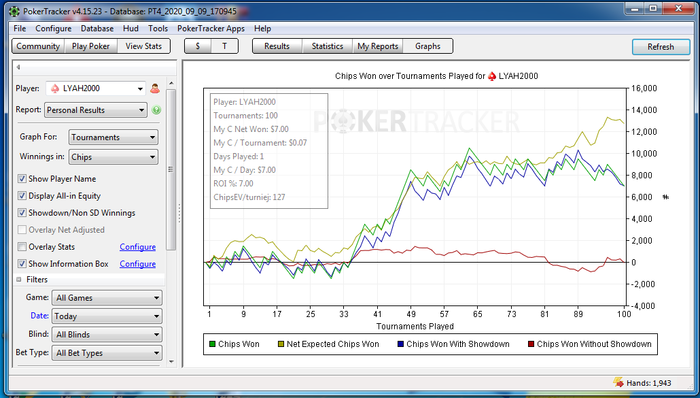This screenshot has height=398, width=700.
Task: Collapse the Filters section expander
Action: (19, 280)
